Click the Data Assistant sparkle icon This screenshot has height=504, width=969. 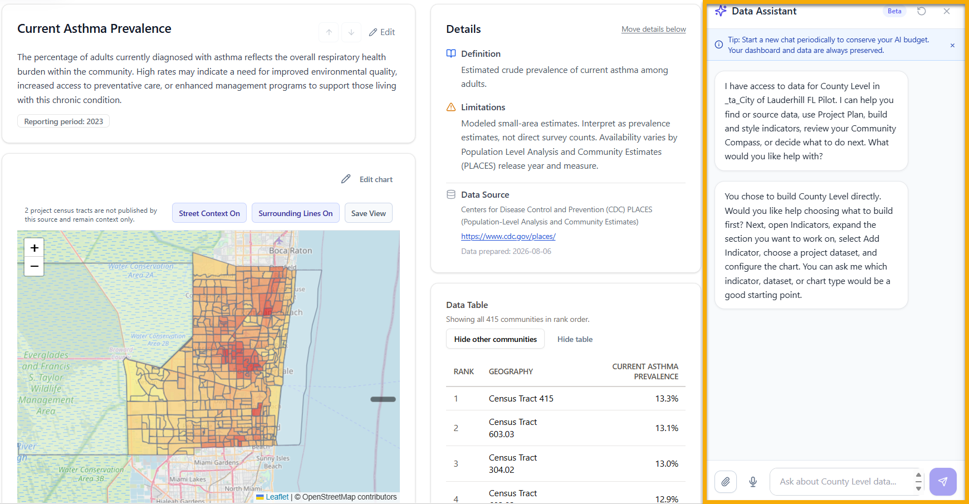click(721, 11)
